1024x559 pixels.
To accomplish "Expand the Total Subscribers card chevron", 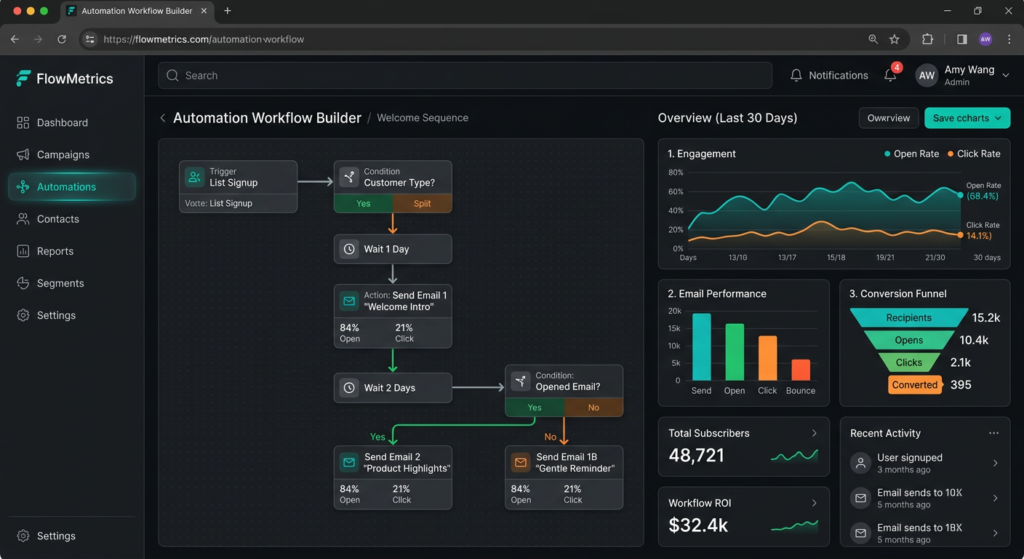I will coord(814,433).
